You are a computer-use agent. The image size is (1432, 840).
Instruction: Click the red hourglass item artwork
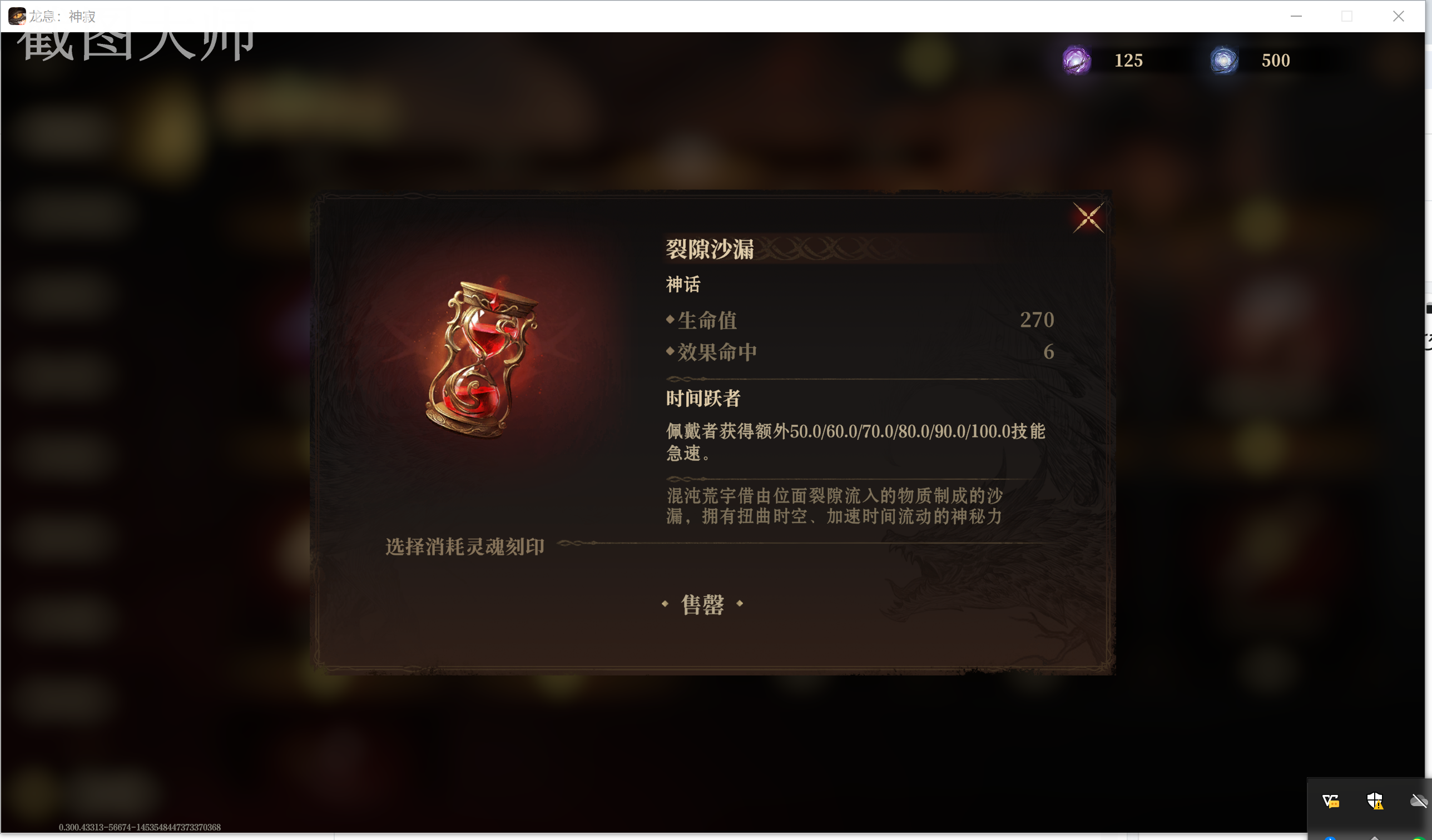coord(482,360)
